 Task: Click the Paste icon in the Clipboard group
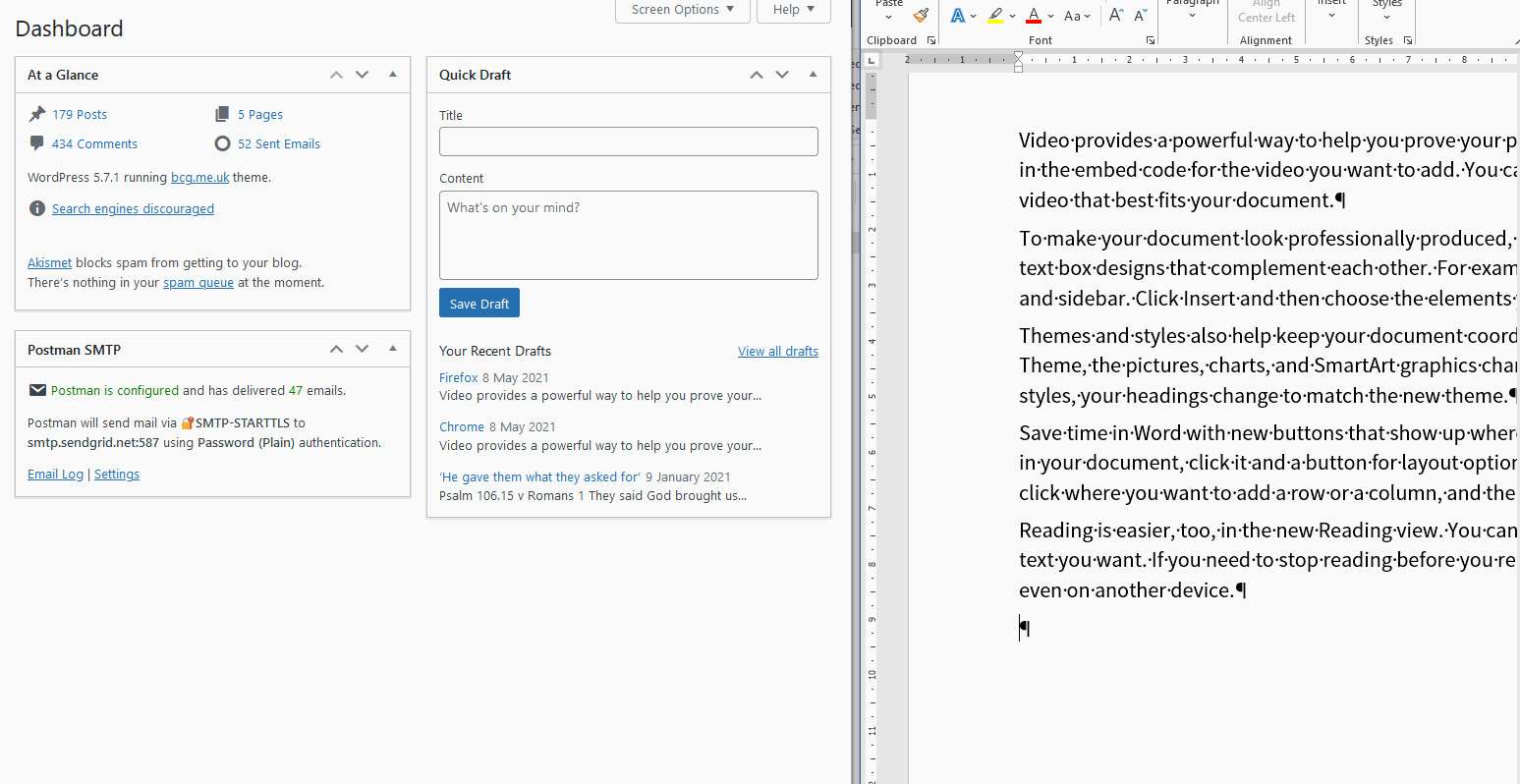[x=889, y=10]
